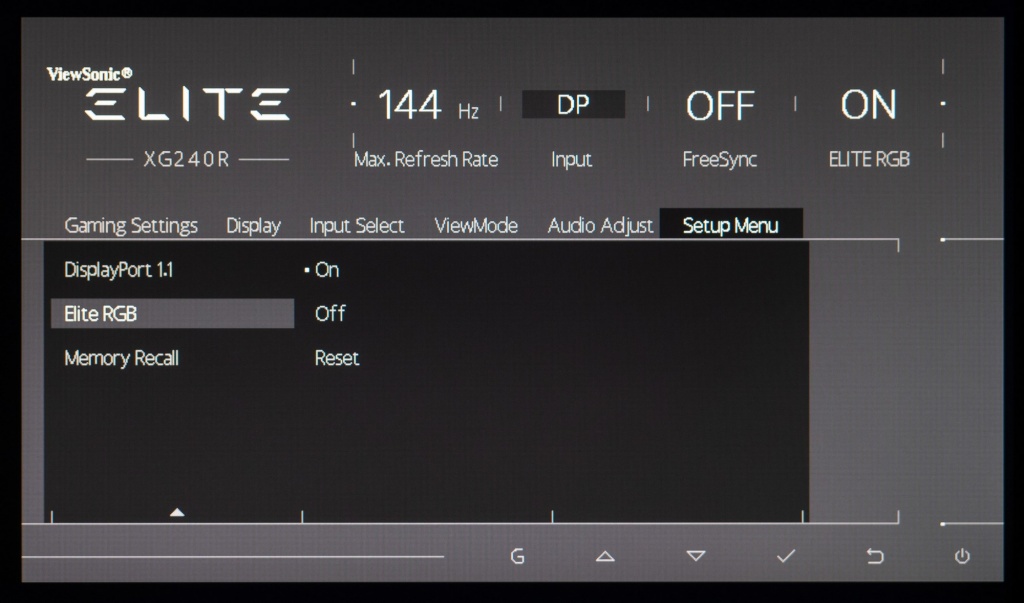
Task: Select the Setup Menu tab
Action: 731,225
